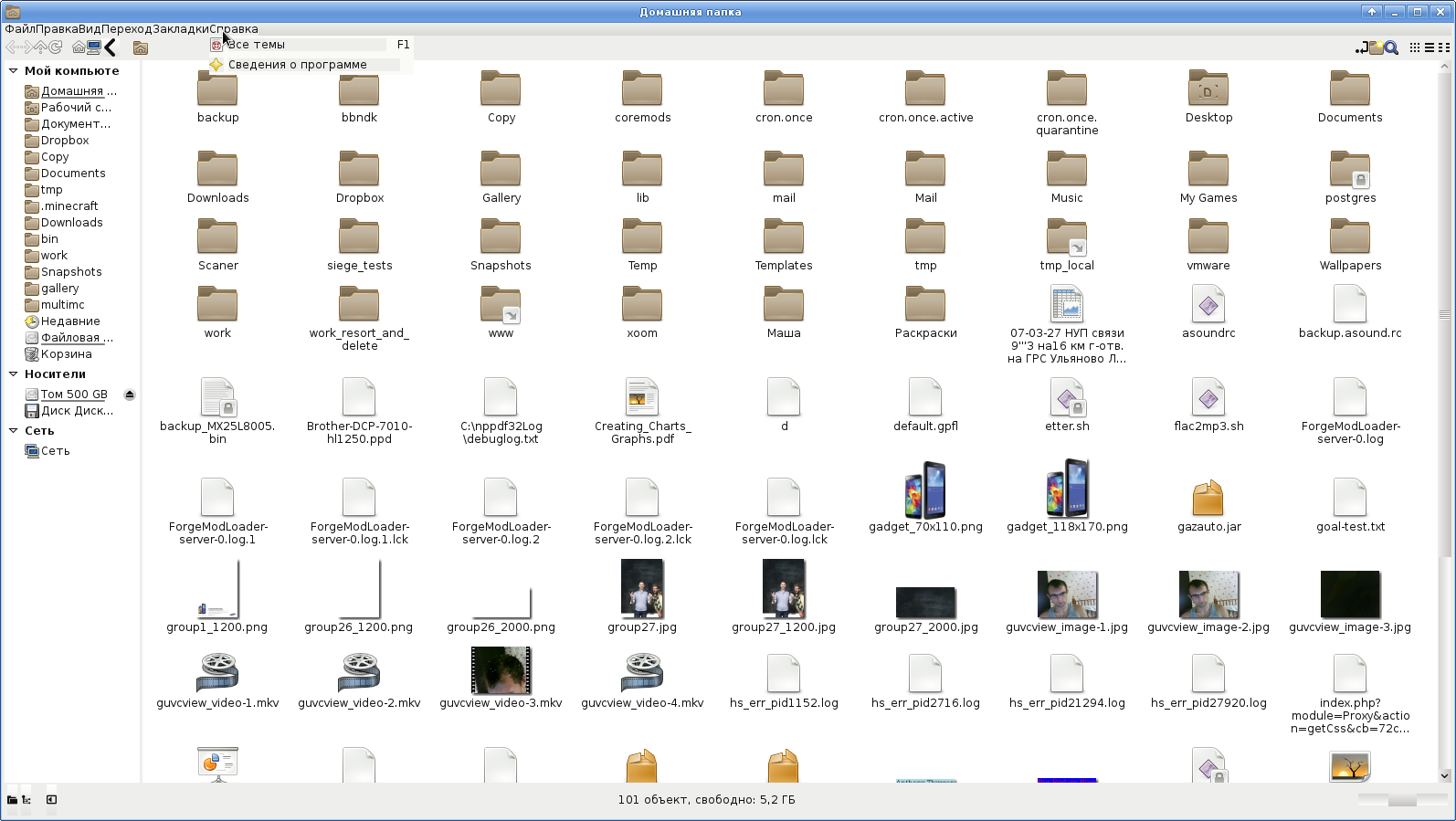
Task: Collapse the Сеть sidebar section
Action: tap(13, 430)
